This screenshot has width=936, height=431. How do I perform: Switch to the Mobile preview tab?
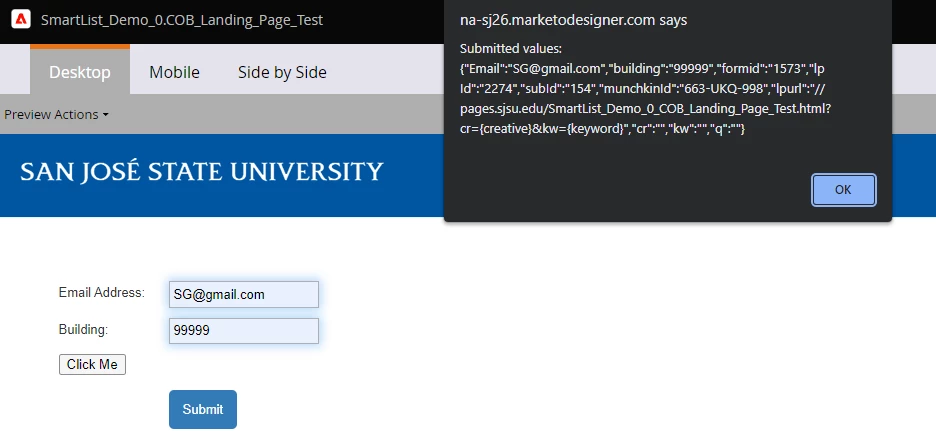[x=174, y=72]
